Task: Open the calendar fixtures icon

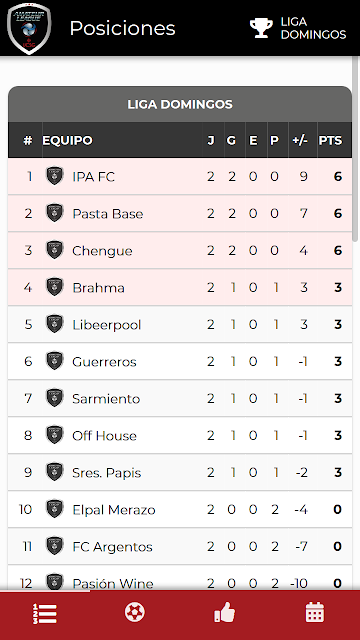Action: [x=315, y=613]
